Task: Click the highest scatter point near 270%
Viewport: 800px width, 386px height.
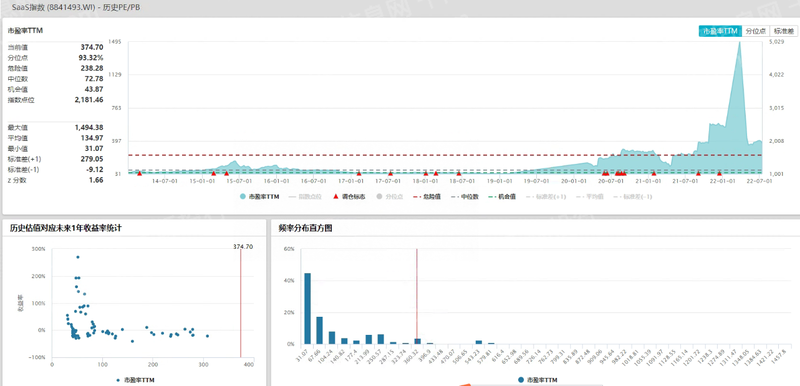Action: (x=78, y=257)
